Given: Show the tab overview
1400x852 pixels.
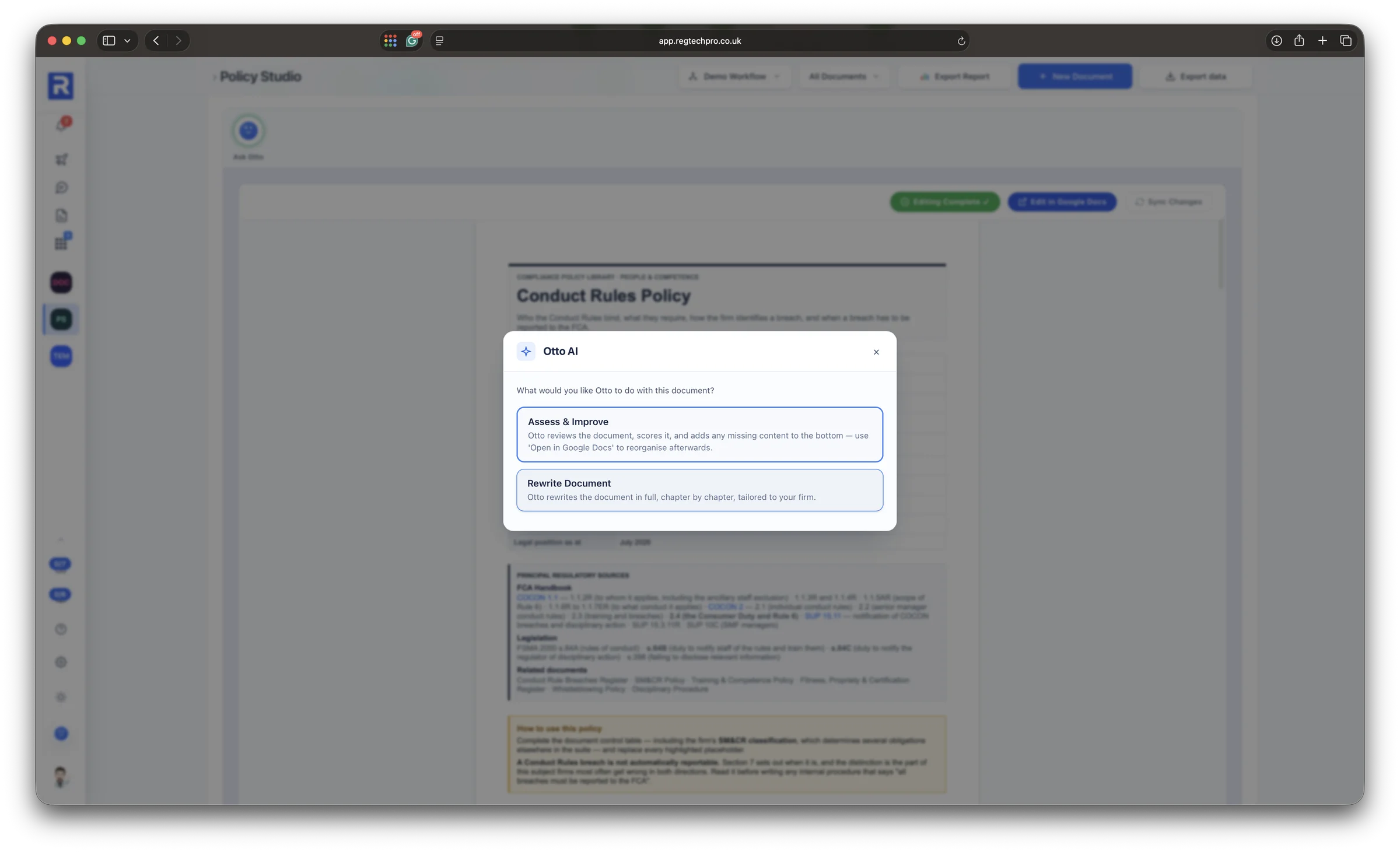Looking at the screenshot, I should [x=1346, y=40].
